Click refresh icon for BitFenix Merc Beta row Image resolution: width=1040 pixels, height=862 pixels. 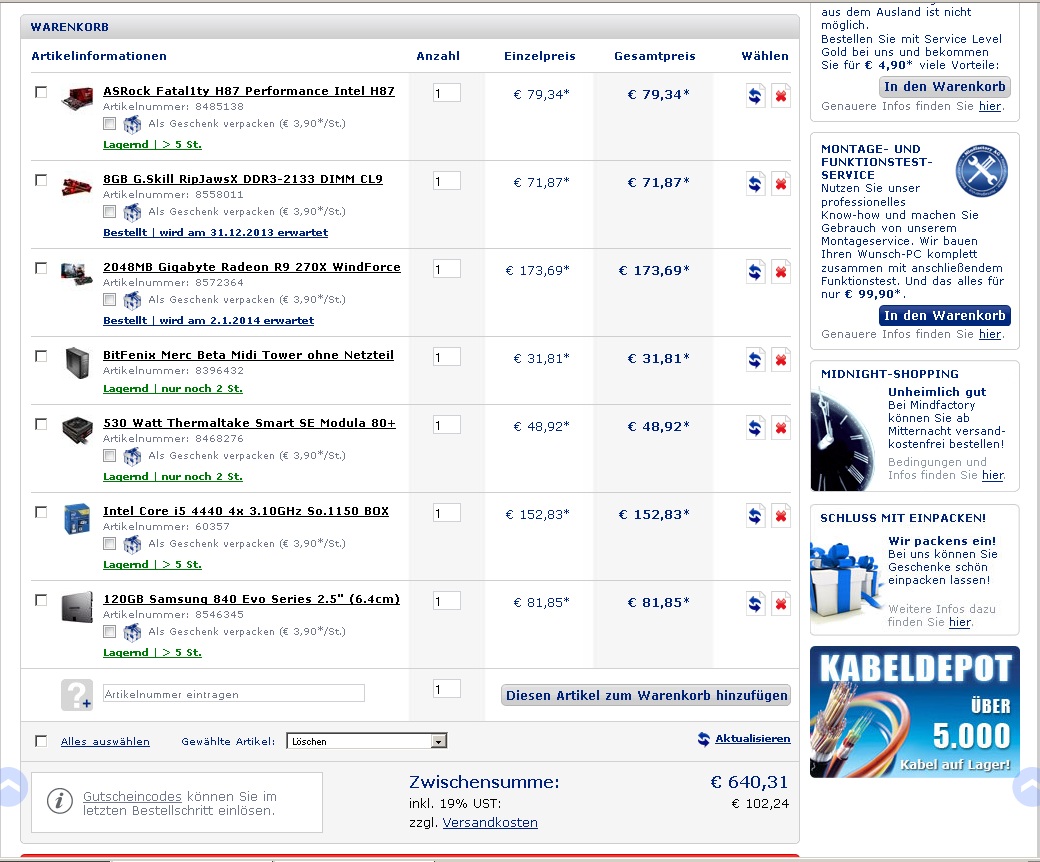pyautogui.click(x=755, y=360)
